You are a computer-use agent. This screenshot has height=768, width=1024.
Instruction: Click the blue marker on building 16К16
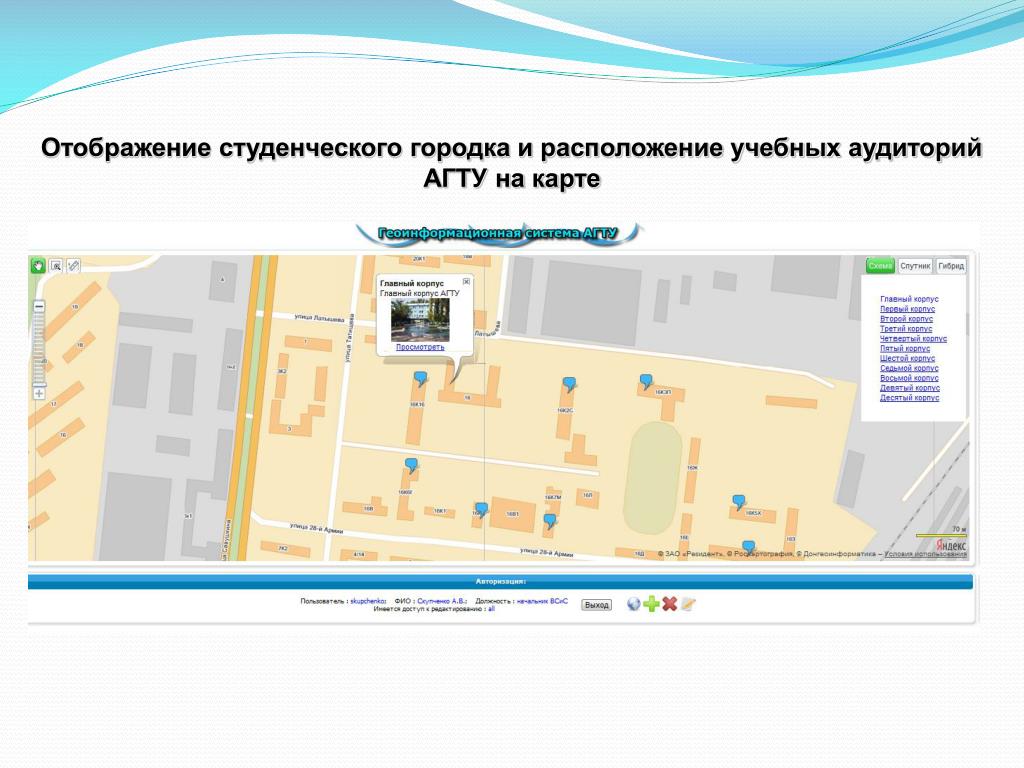click(x=421, y=378)
